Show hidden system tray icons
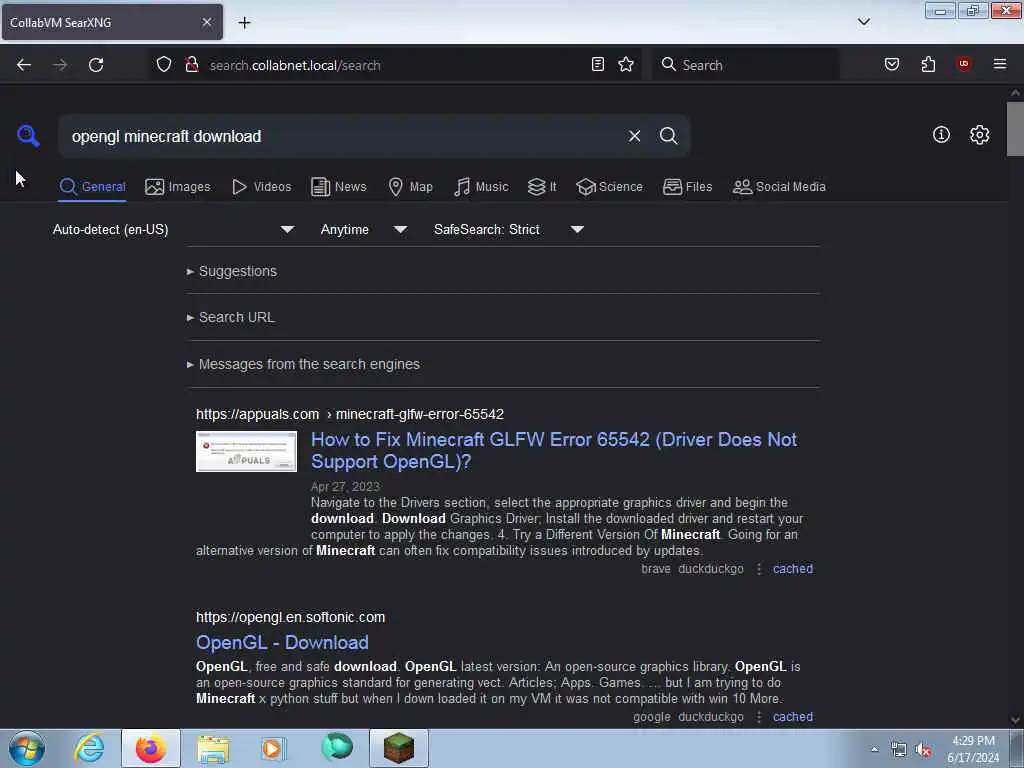The width and height of the screenshot is (1024, 768). tap(874, 749)
